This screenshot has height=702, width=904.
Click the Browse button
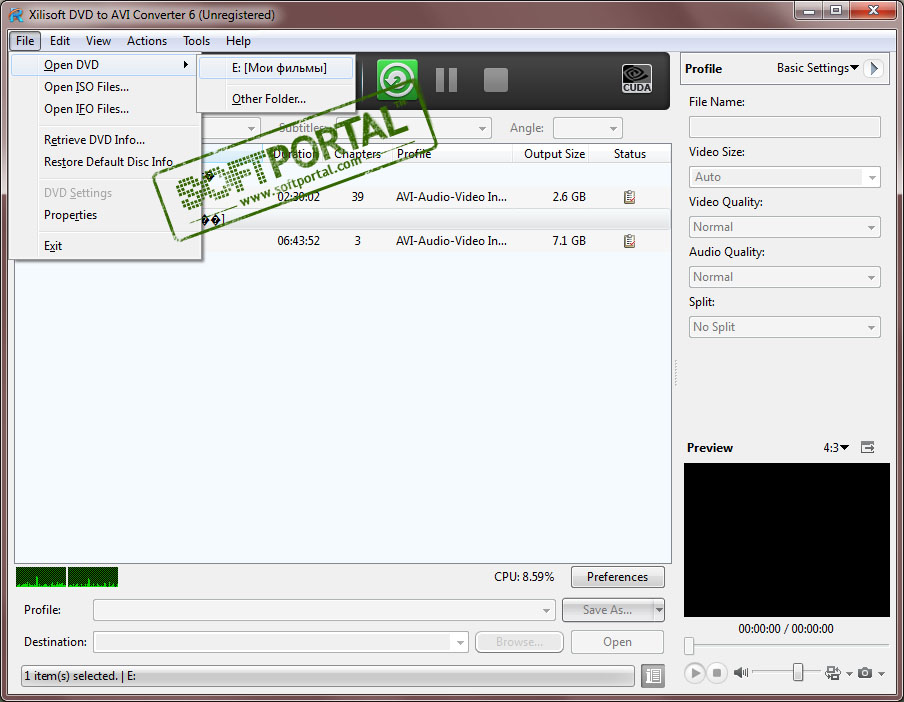coord(519,642)
